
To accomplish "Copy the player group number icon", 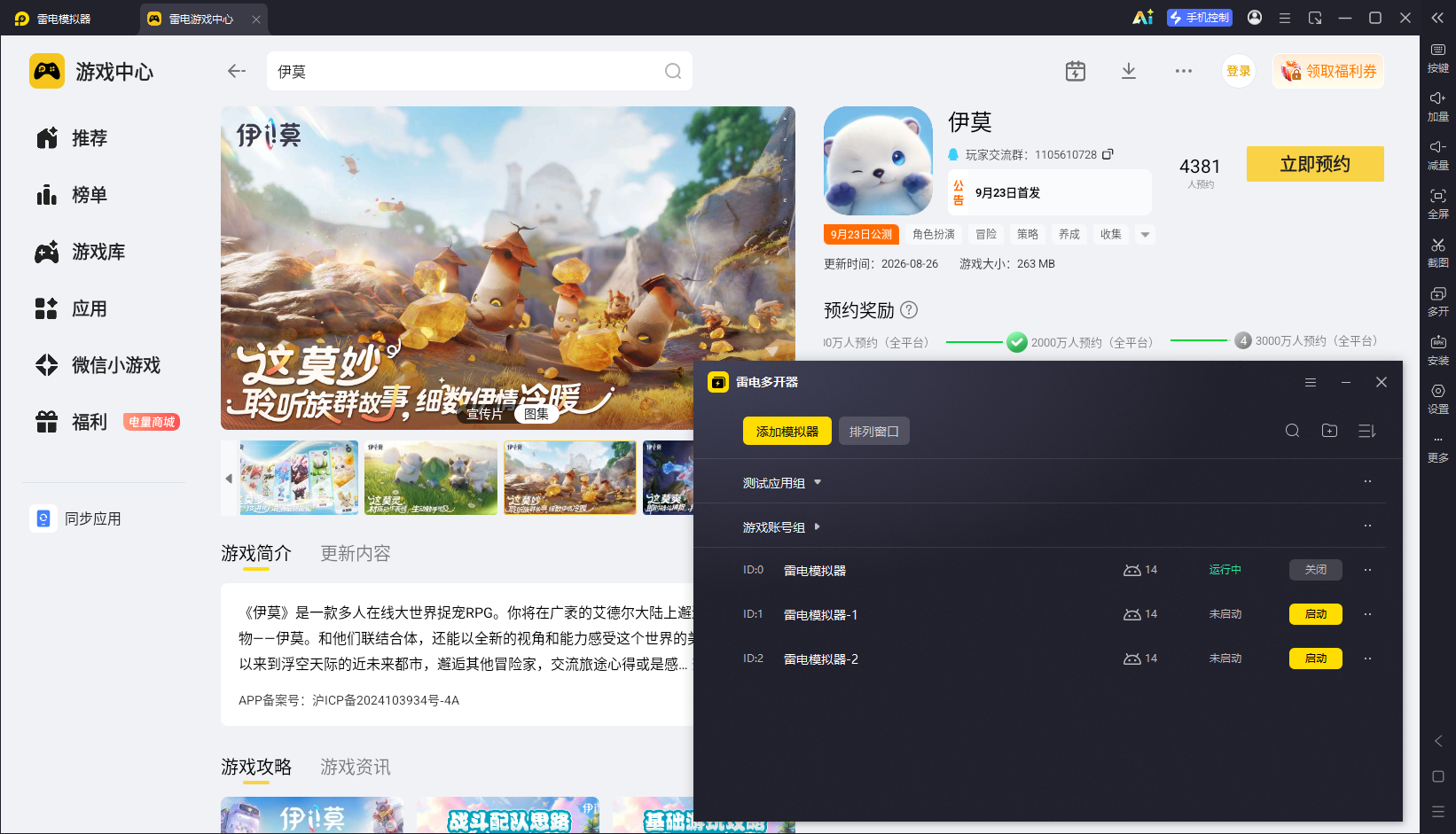I will click(x=1108, y=154).
